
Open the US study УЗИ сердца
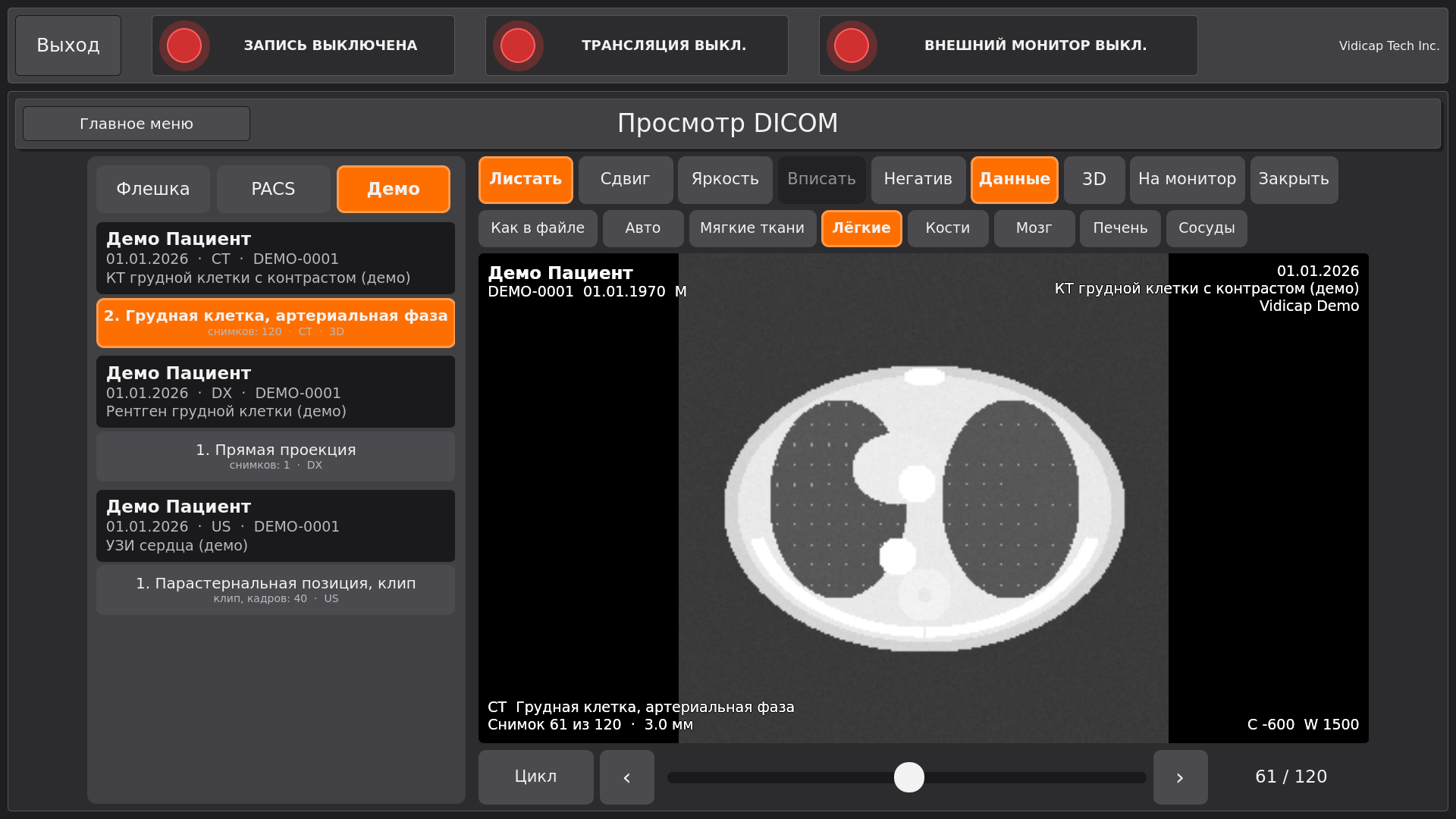pyautogui.click(x=275, y=526)
